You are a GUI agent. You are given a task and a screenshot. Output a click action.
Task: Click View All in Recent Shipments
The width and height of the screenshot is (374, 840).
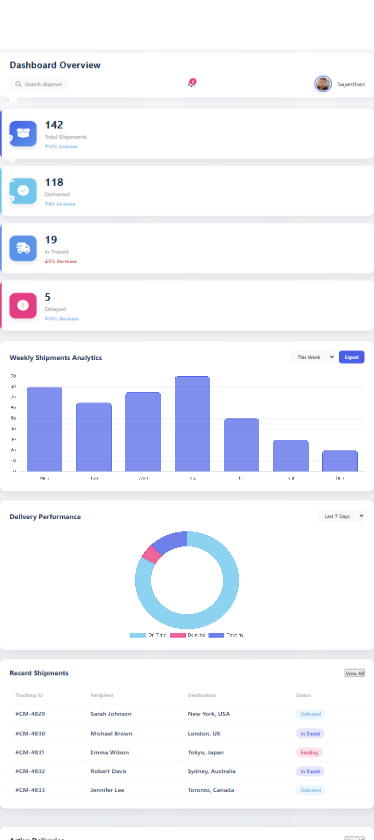[x=355, y=673]
